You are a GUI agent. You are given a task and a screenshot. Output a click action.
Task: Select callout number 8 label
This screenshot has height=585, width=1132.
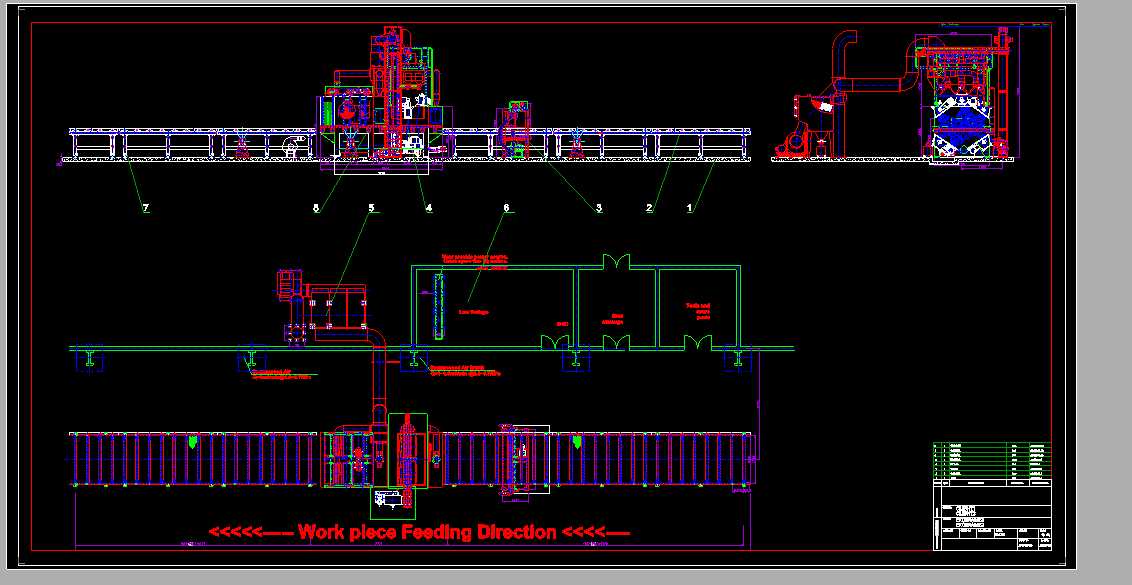(x=315, y=208)
